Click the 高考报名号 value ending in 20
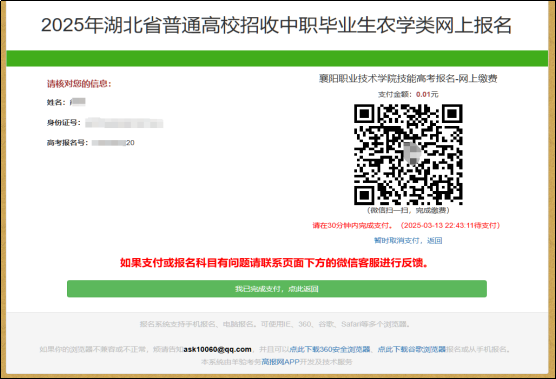Image resolution: width=556 pixels, height=379 pixels. pos(113,143)
